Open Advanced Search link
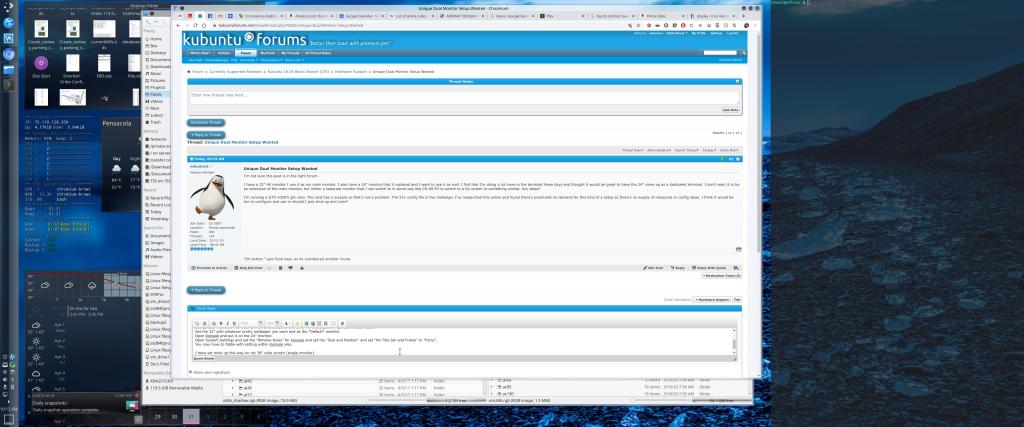 [x=730, y=60]
